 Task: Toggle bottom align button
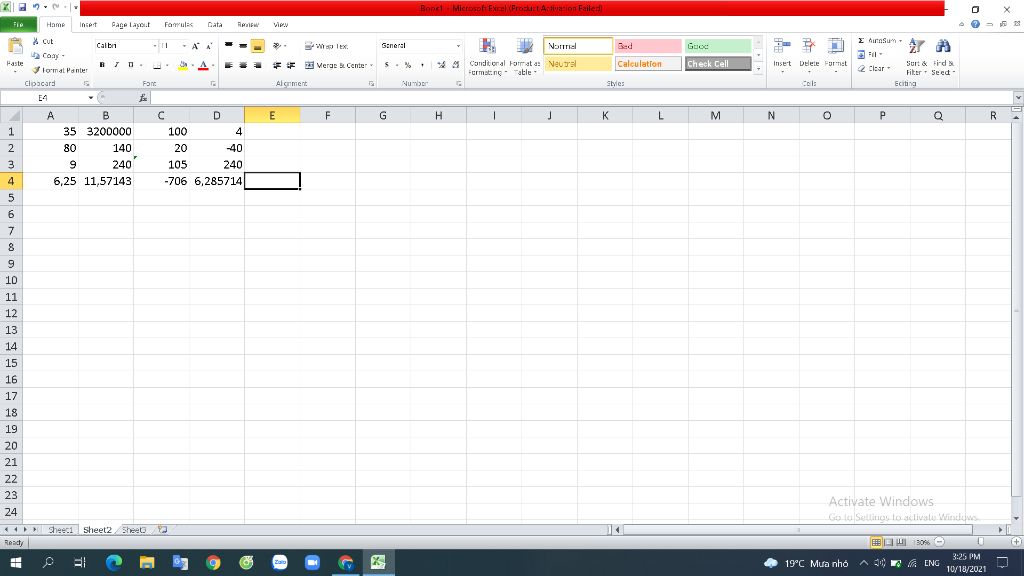click(257, 46)
